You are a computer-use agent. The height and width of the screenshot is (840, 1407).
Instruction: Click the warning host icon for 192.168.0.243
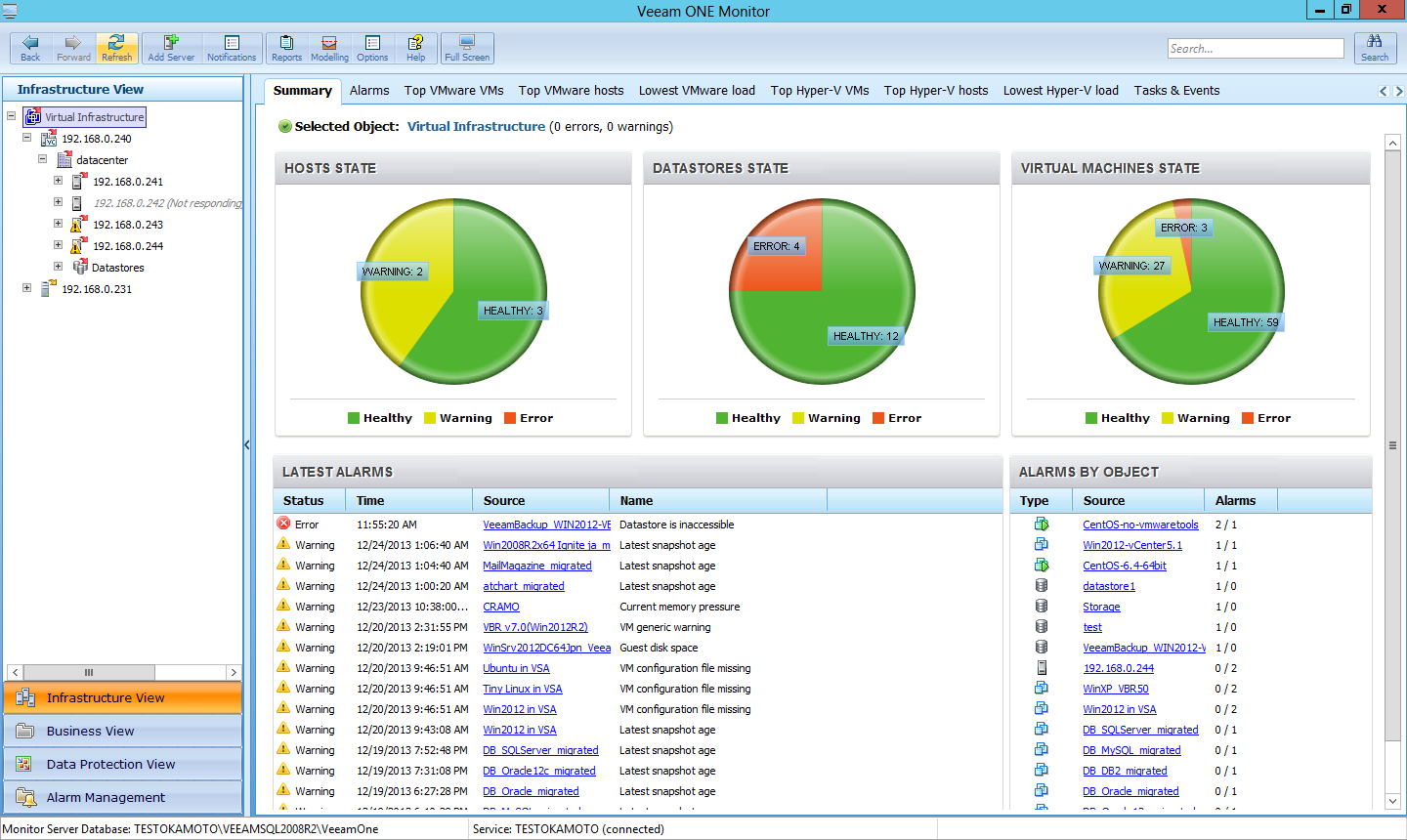click(x=79, y=224)
